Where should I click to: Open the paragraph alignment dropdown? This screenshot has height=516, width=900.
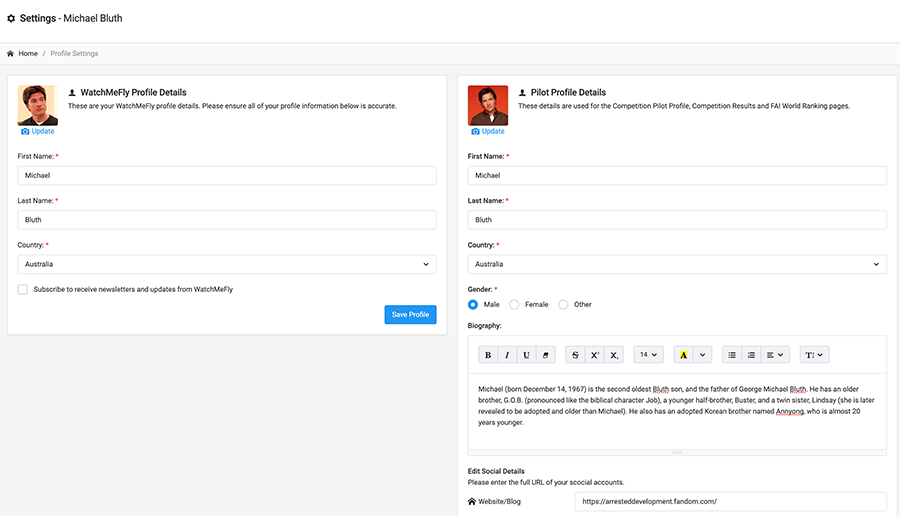tap(775, 355)
